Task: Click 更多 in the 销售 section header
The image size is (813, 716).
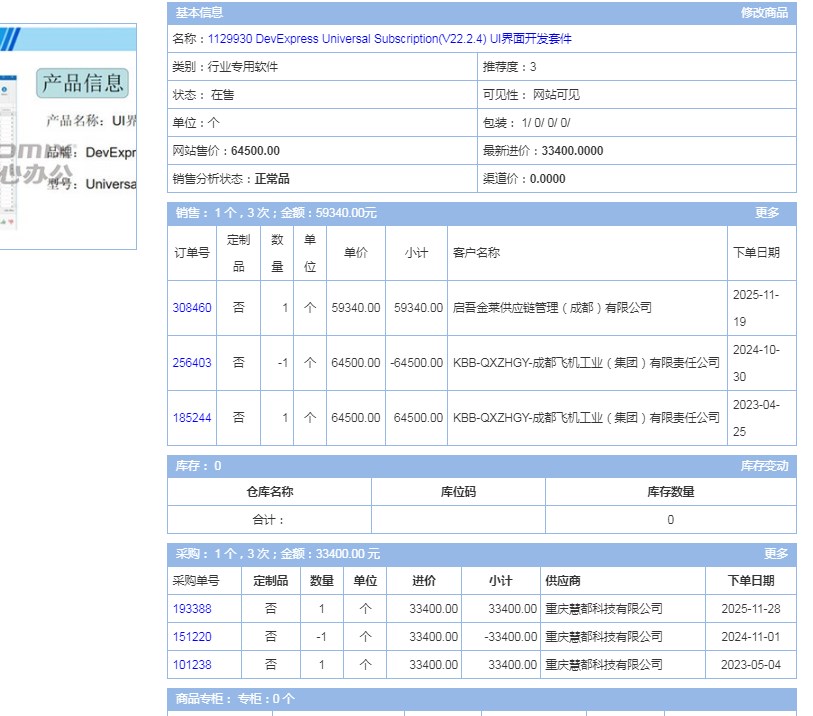Action: click(x=766, y=213)
